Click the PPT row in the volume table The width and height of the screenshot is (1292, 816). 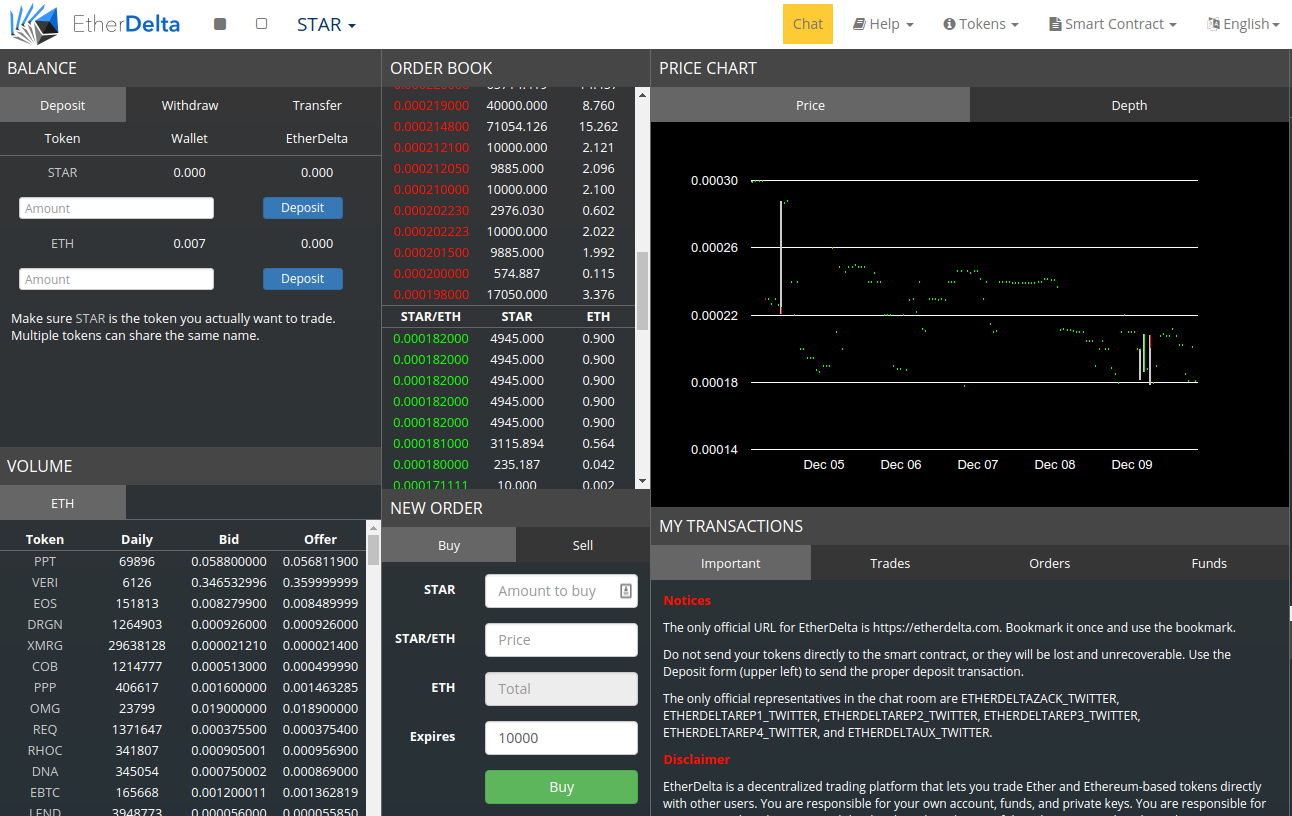[183, 562]
